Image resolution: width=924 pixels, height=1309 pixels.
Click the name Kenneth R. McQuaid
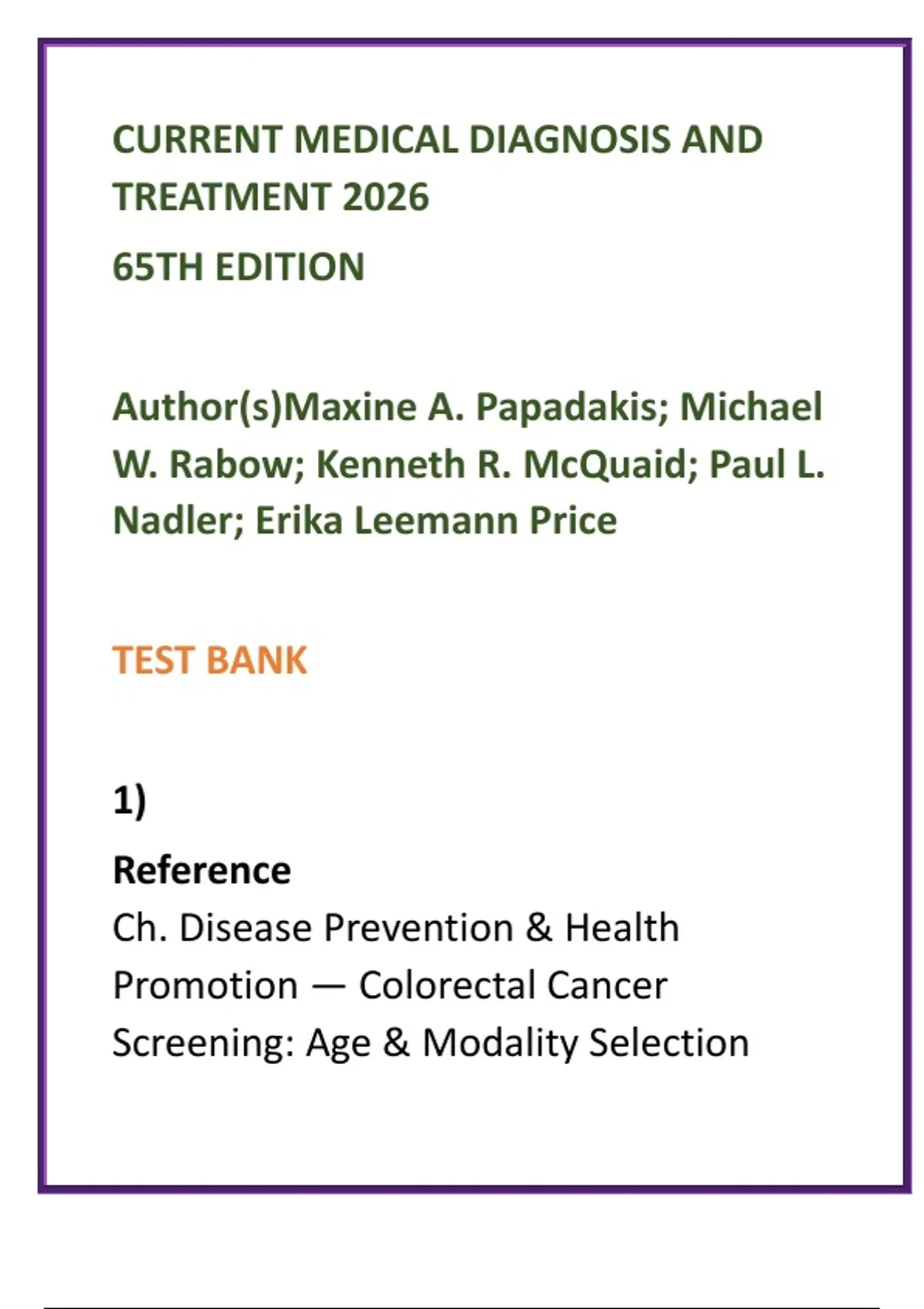500,464
